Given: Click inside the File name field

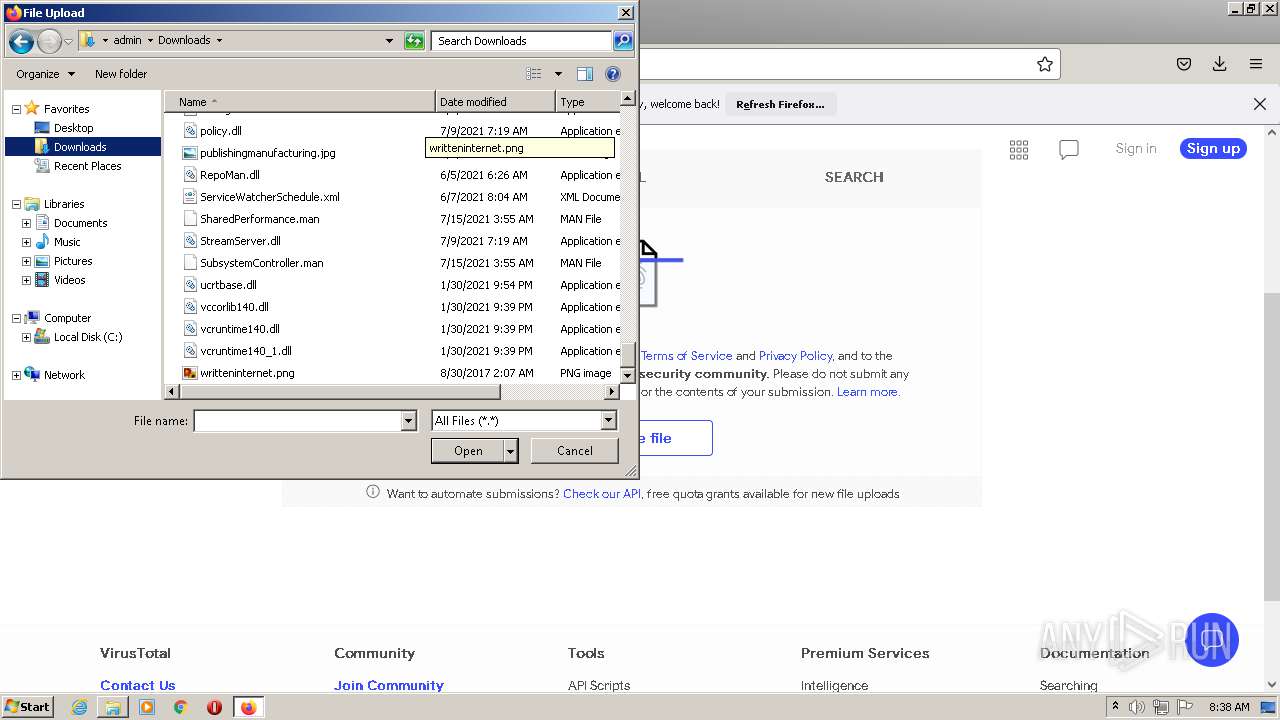Looking at the screenshot, I should (297, 421).
